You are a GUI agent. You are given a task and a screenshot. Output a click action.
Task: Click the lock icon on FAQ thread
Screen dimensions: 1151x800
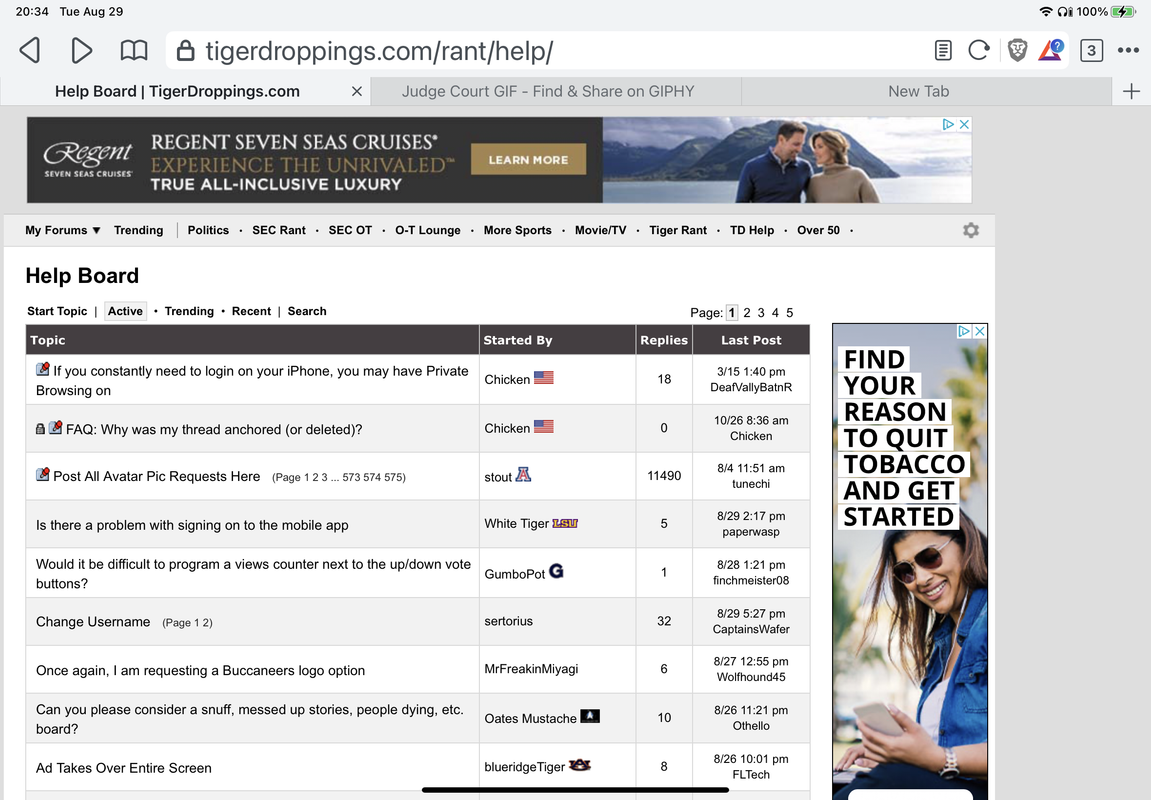40,428
